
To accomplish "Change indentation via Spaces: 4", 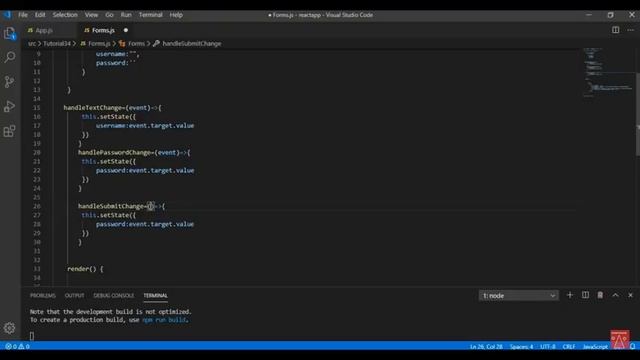I will click(521, 347).
